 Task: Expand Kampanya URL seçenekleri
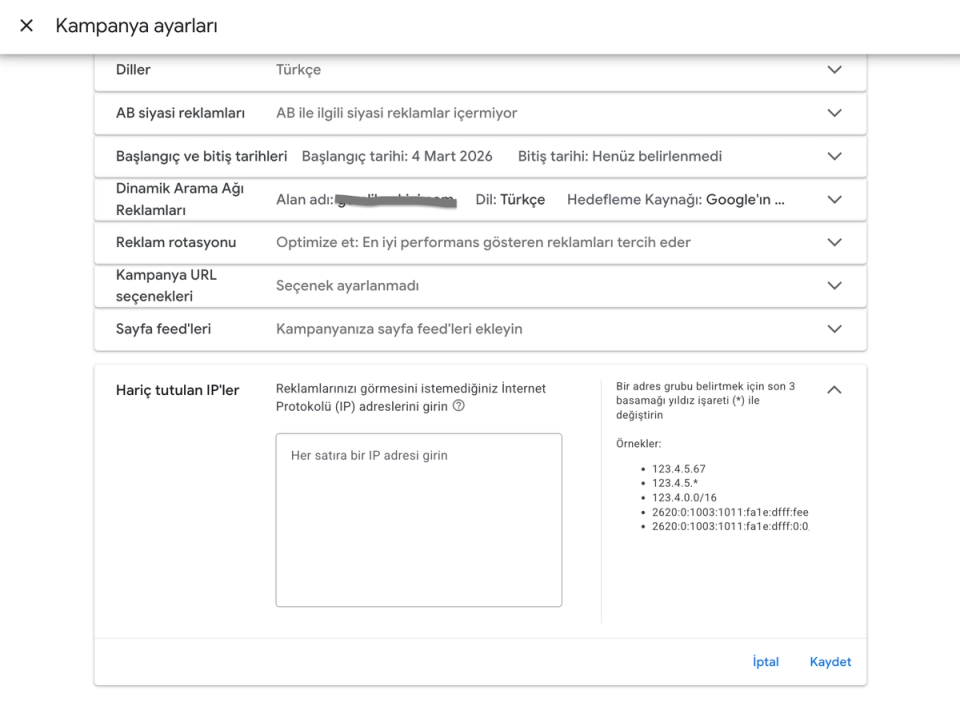pyautogui.click(x=834, y=285)
